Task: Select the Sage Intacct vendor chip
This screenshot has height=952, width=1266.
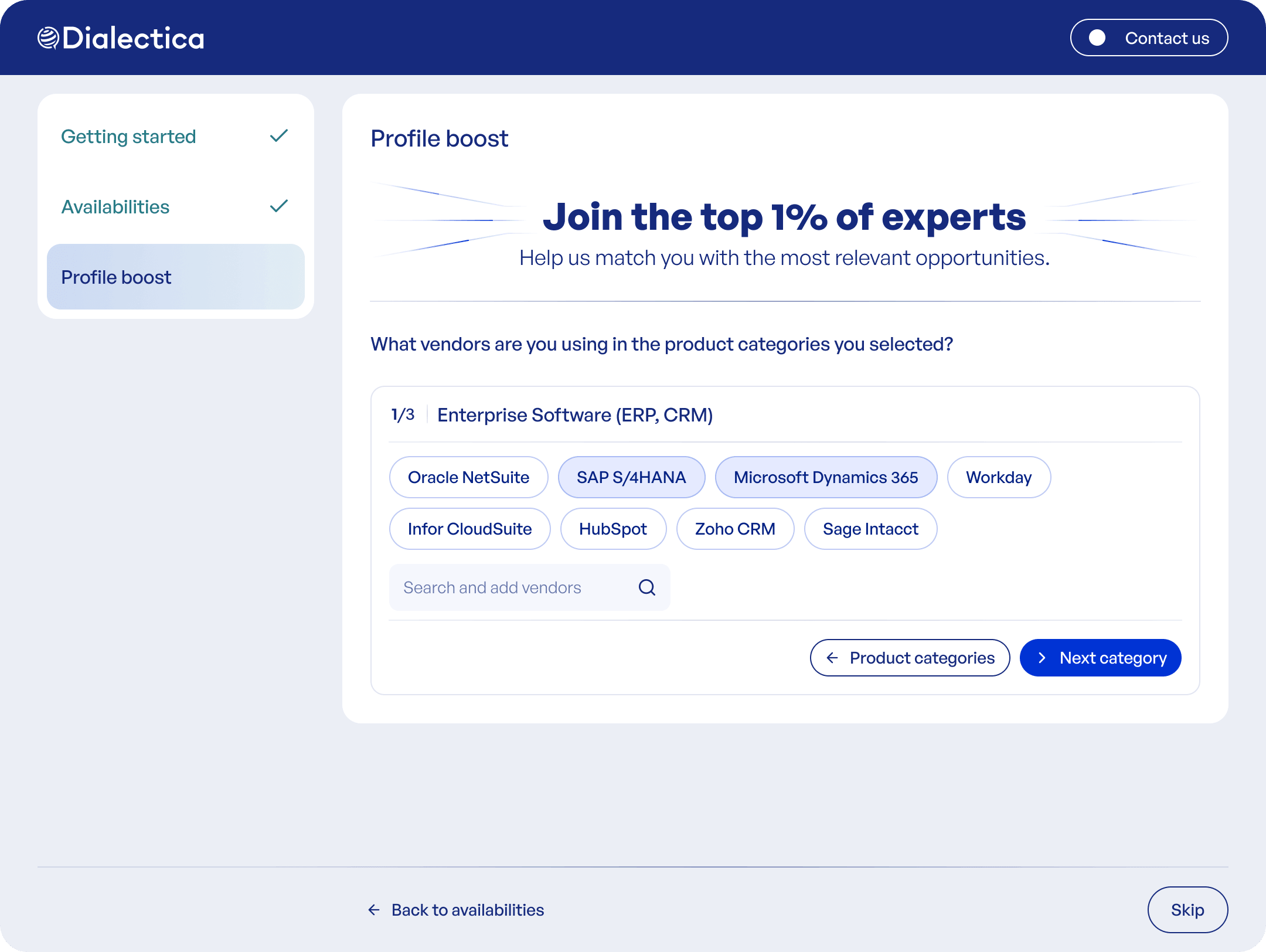Action: pyautogui.click(x=870, y=529)
